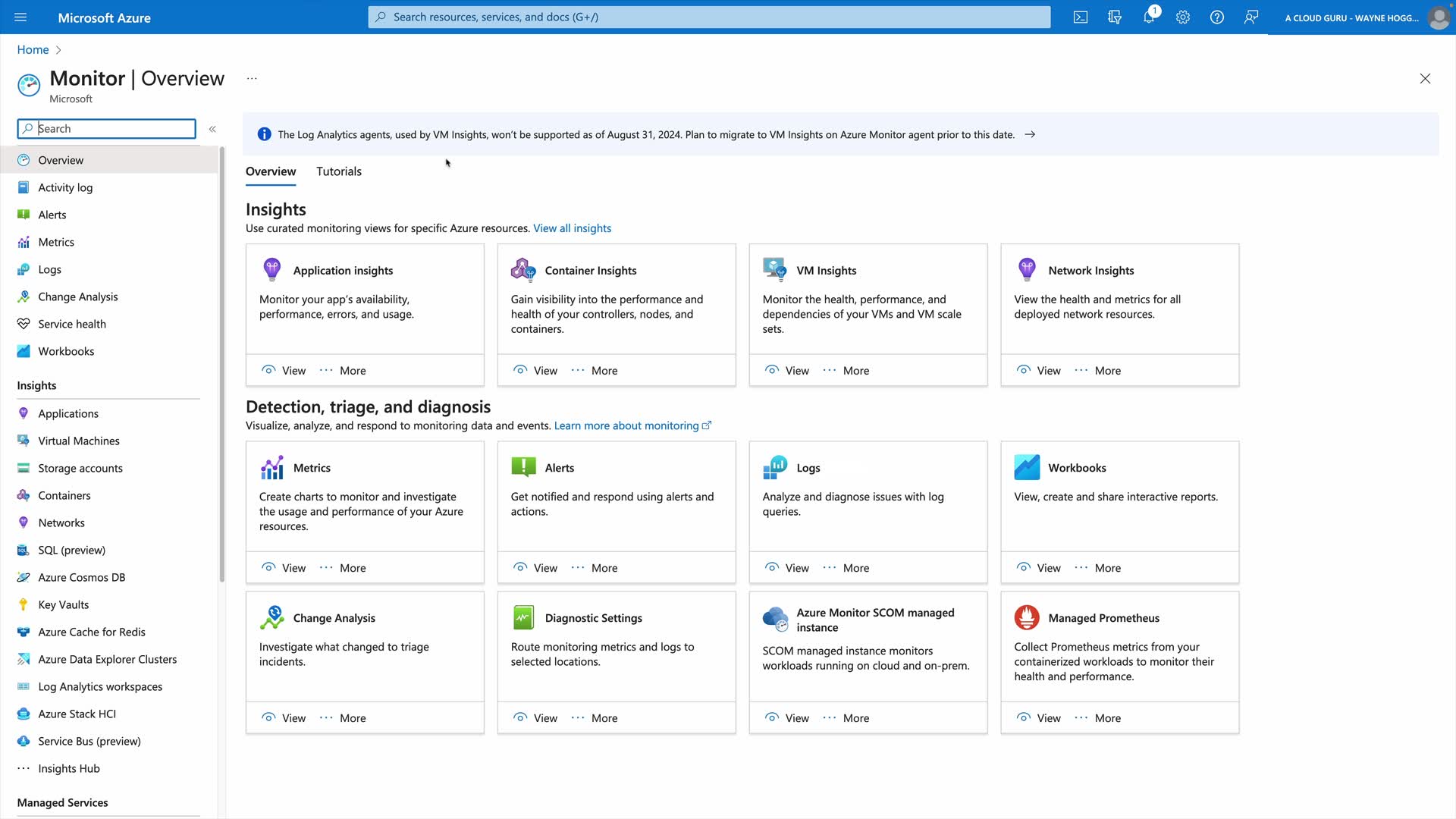
Task: Click the View eye on Alerts card
Action: pos(520,567)
